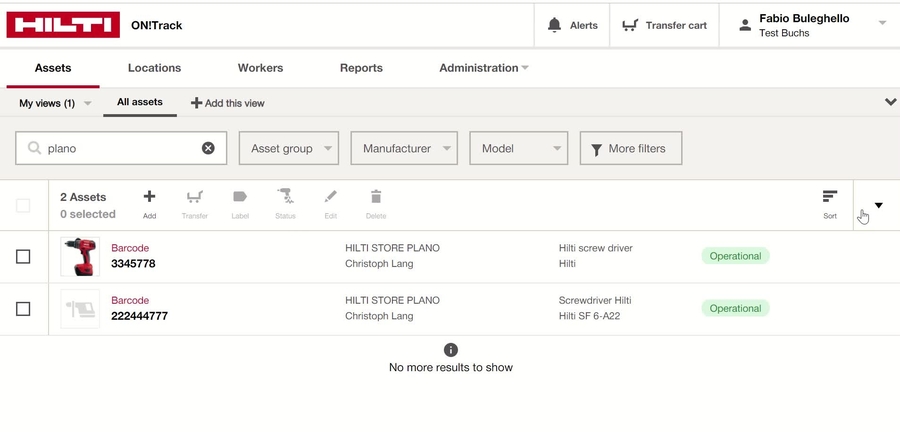Click Christoph Lang in 3345778 row

(x=379, y=263)
